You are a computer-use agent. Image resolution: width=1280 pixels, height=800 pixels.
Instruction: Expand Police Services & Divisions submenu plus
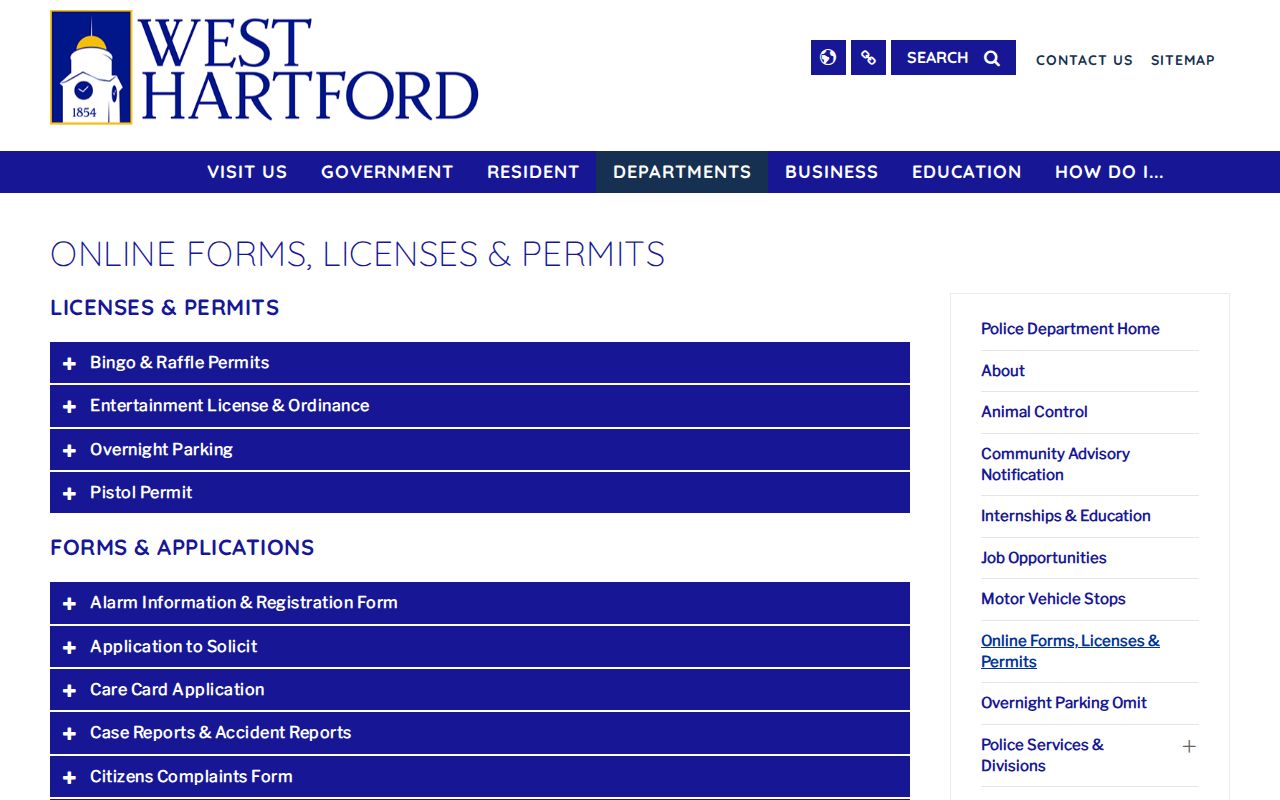(1189, 747)
